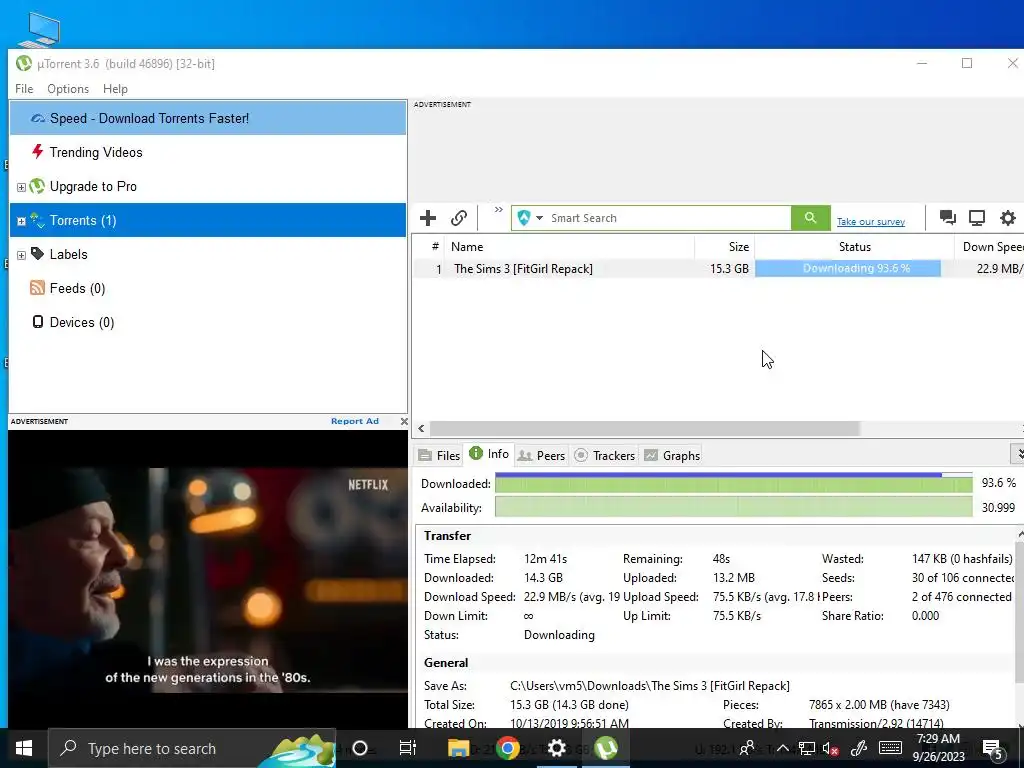
Task: Click the 15.3 GB size cell
Action: (729, 268)
